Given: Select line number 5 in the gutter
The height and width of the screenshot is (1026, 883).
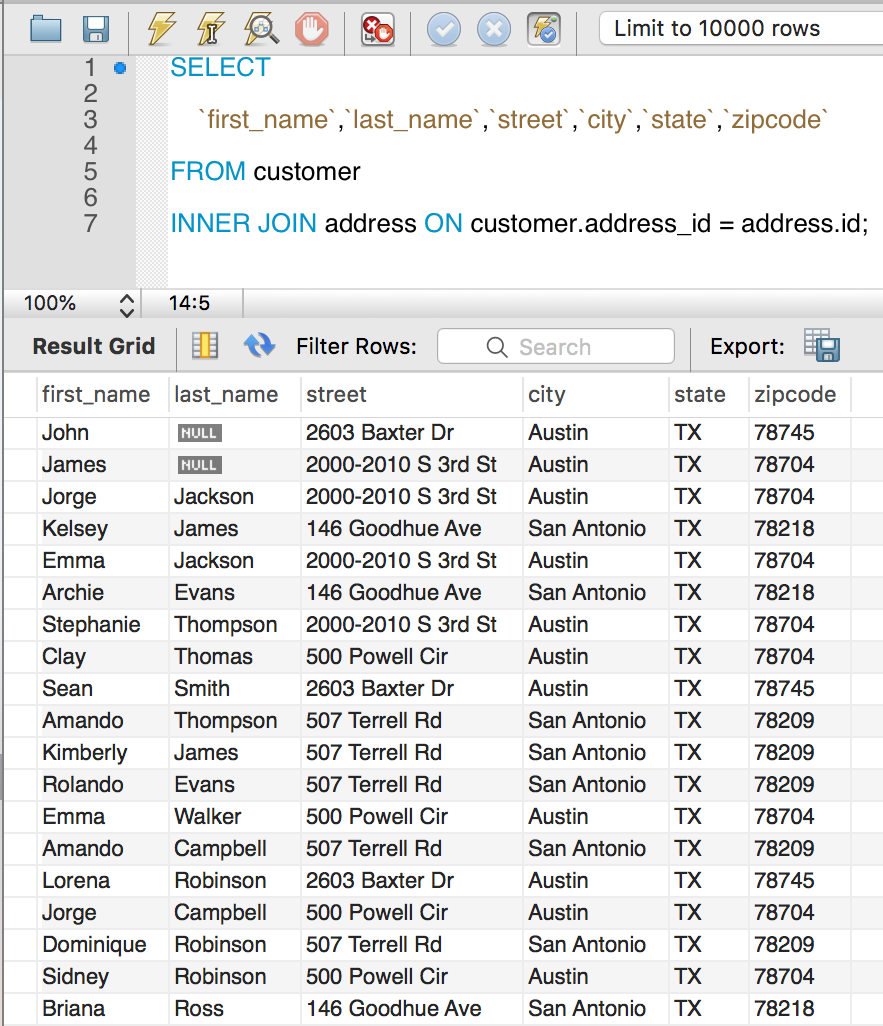Looking at the screenshot, I should pos(91,171).
